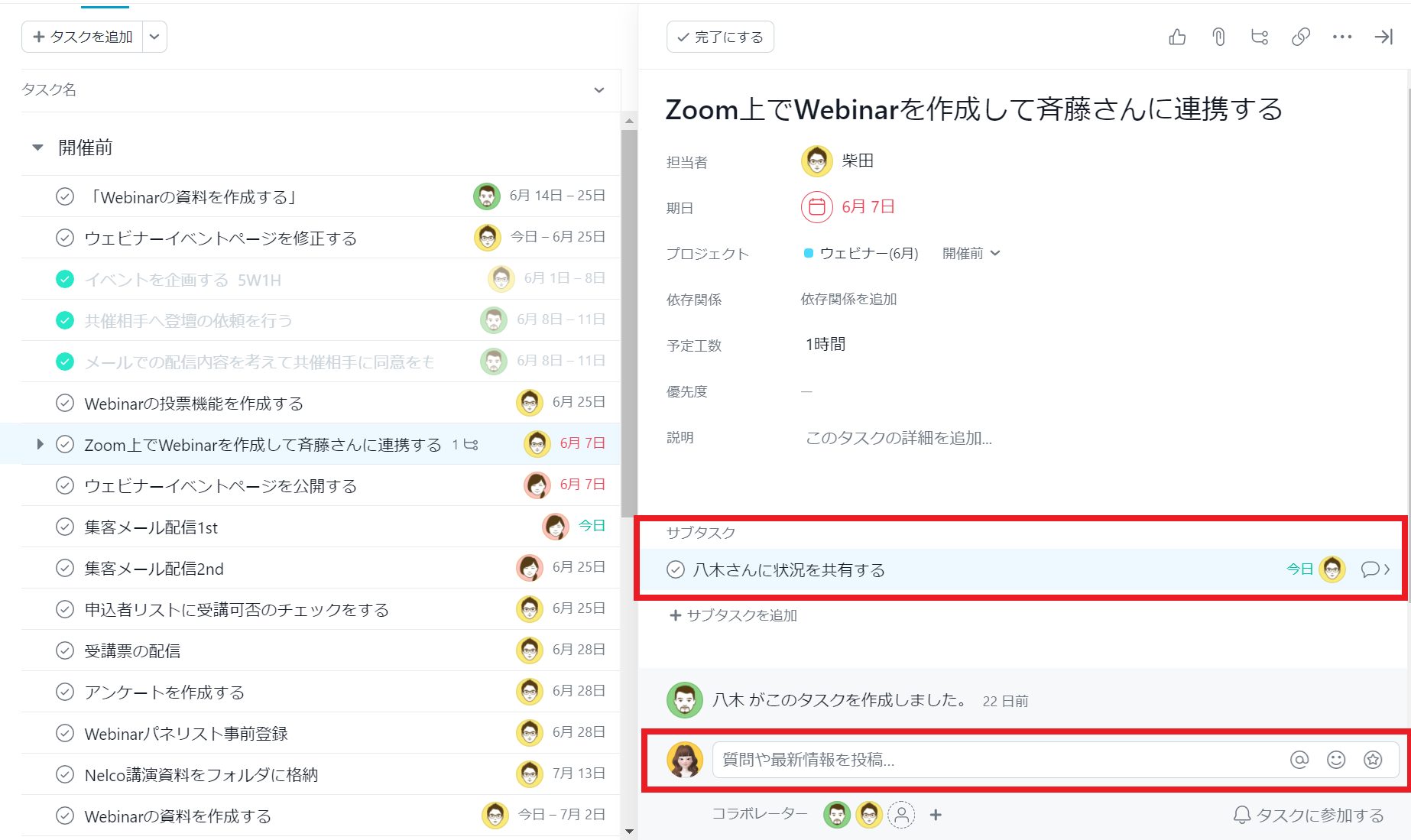Image resolution: width=1411 pixels, height=840 pixels.
Task: Open dropdown arrow next to タスクを追加
Action: tap(154, 37)
